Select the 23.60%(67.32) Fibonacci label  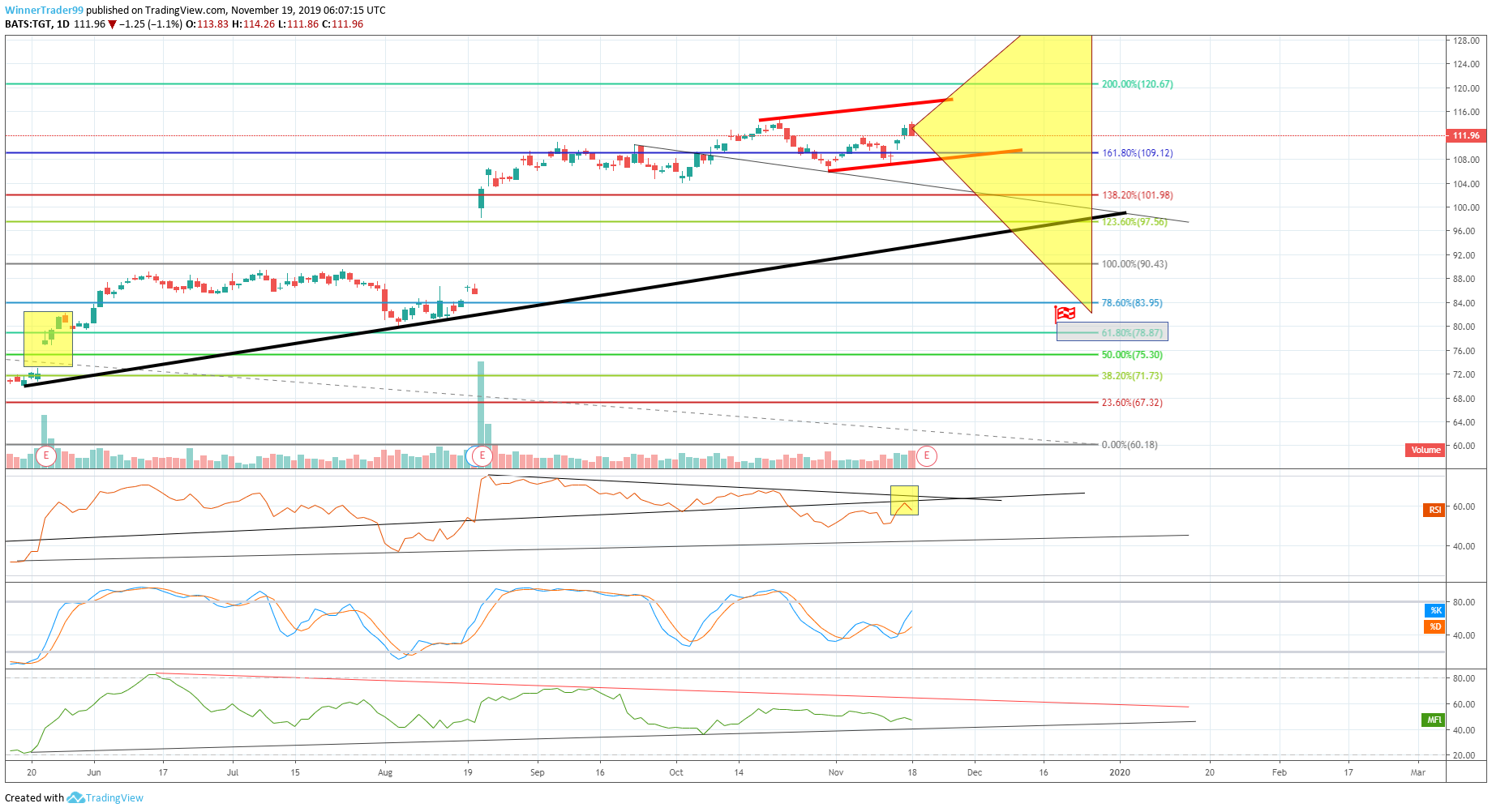coord(1132,403)
